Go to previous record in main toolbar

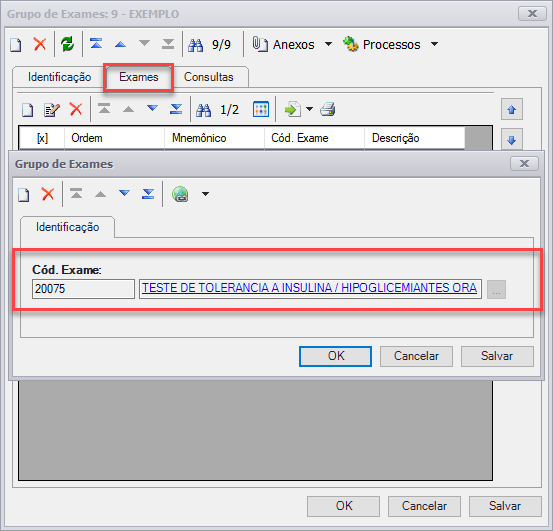coord(121,44)
